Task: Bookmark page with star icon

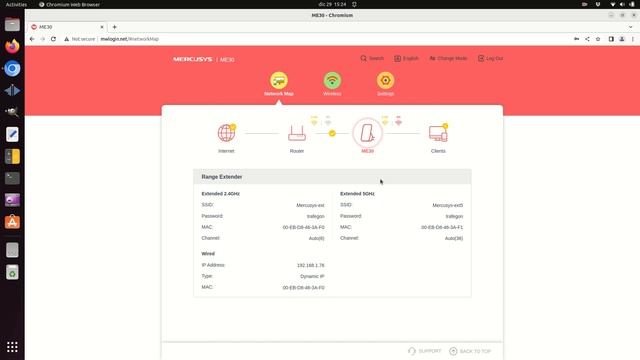Action: click(x=598, y=39)
